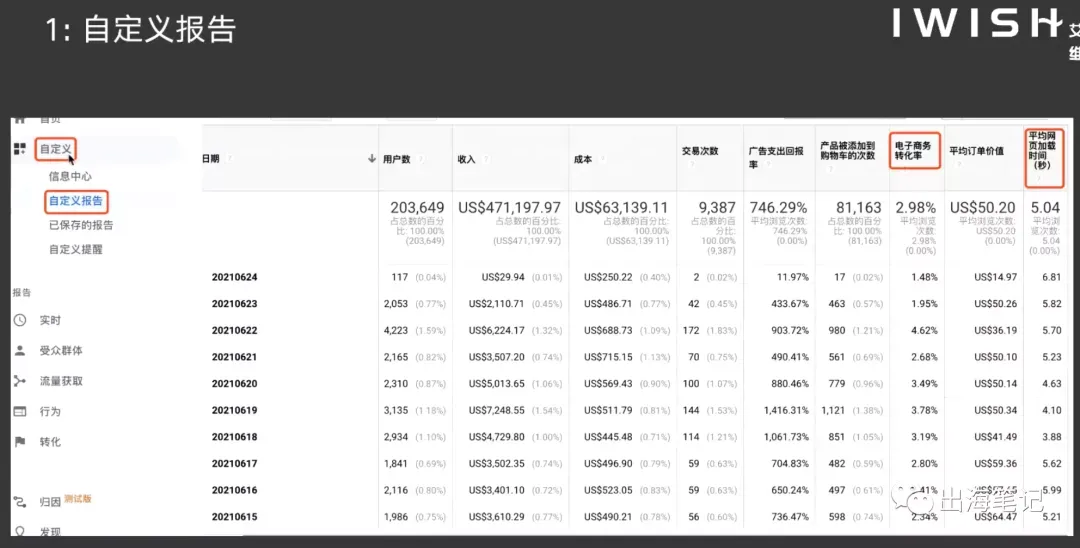Viewport: 1080px width, 548px height.
Task: Sort by 平均网页加载时间(秒) column header
Action: [x=1042, y=151]
